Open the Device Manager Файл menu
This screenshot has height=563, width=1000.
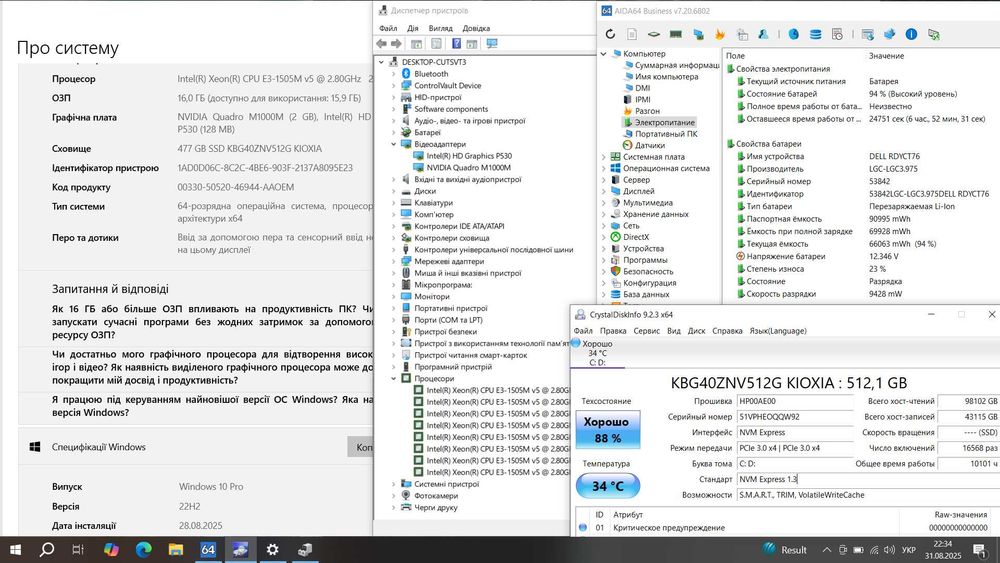click(388, 28)
